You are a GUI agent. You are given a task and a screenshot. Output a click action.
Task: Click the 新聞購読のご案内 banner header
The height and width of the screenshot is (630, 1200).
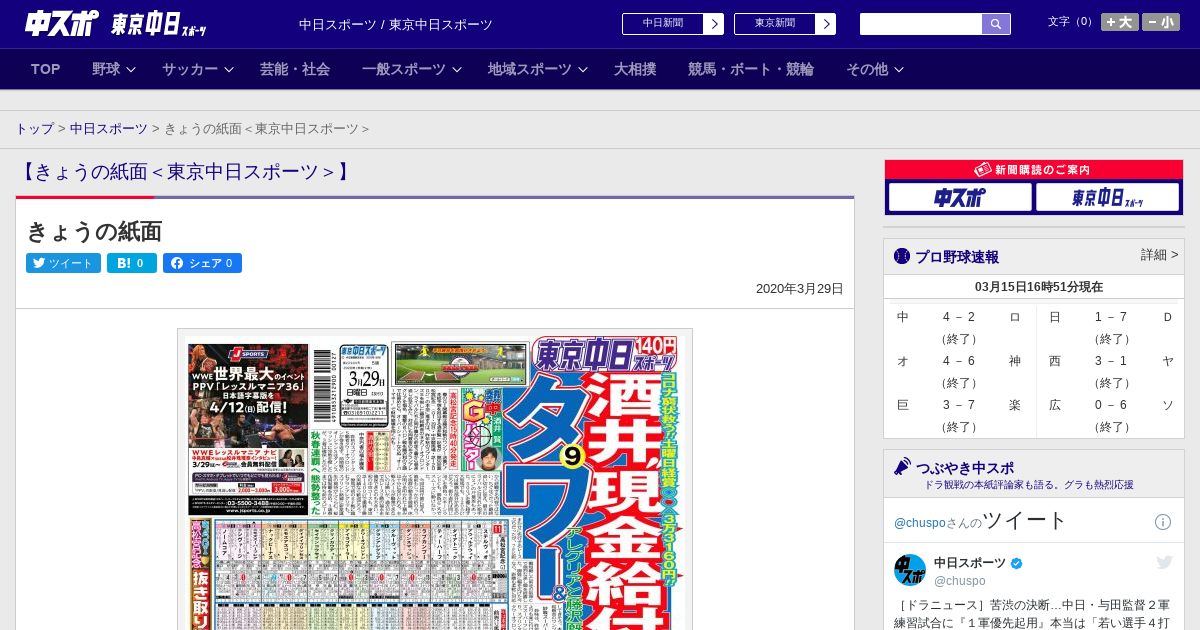click(x=1034, y=170)
